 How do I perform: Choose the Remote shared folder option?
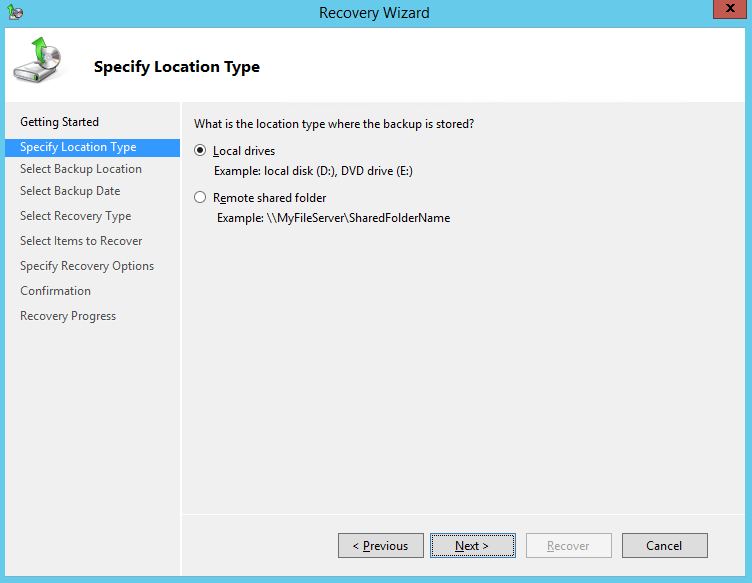click(200, 198)
